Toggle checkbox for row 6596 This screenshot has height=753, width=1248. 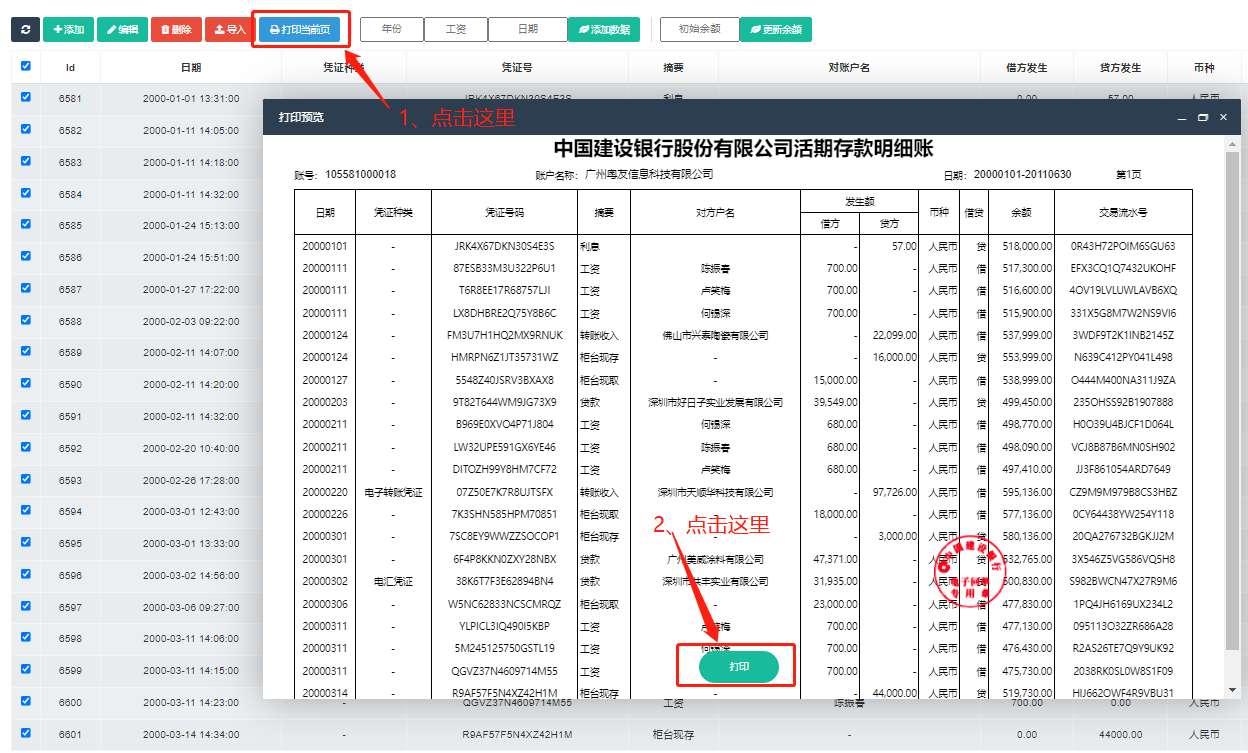pos(26,575)
